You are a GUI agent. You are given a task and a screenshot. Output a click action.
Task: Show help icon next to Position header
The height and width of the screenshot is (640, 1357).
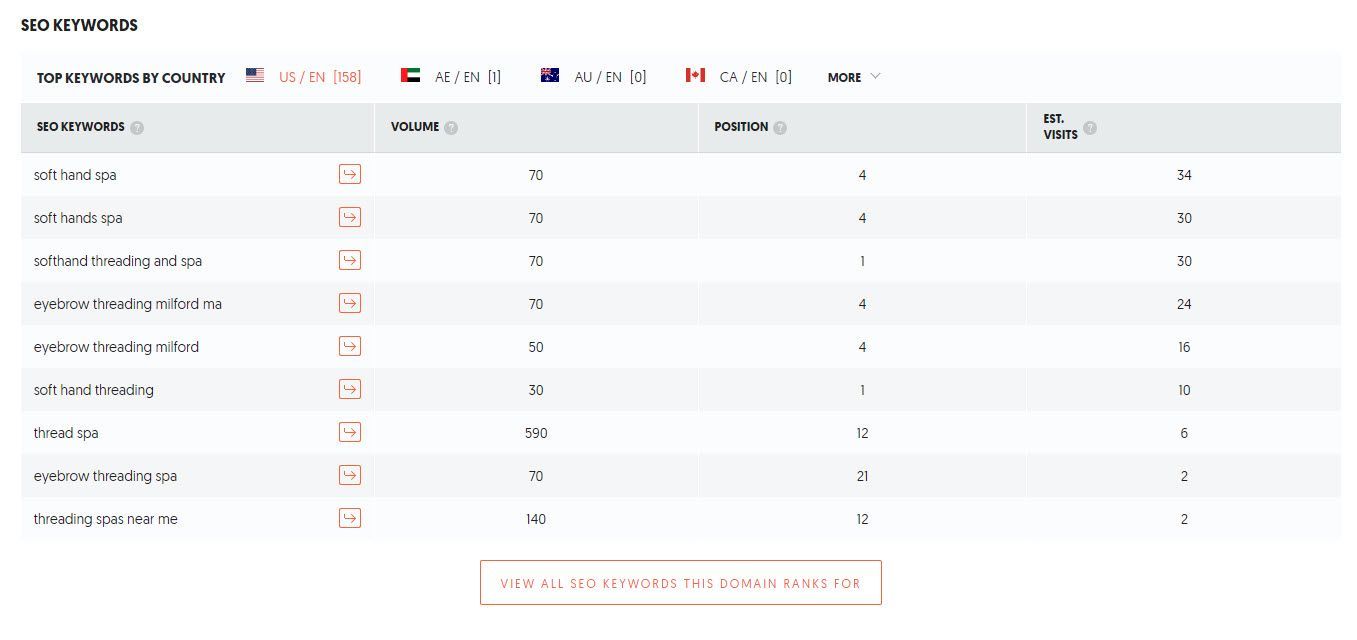point(780,128)
